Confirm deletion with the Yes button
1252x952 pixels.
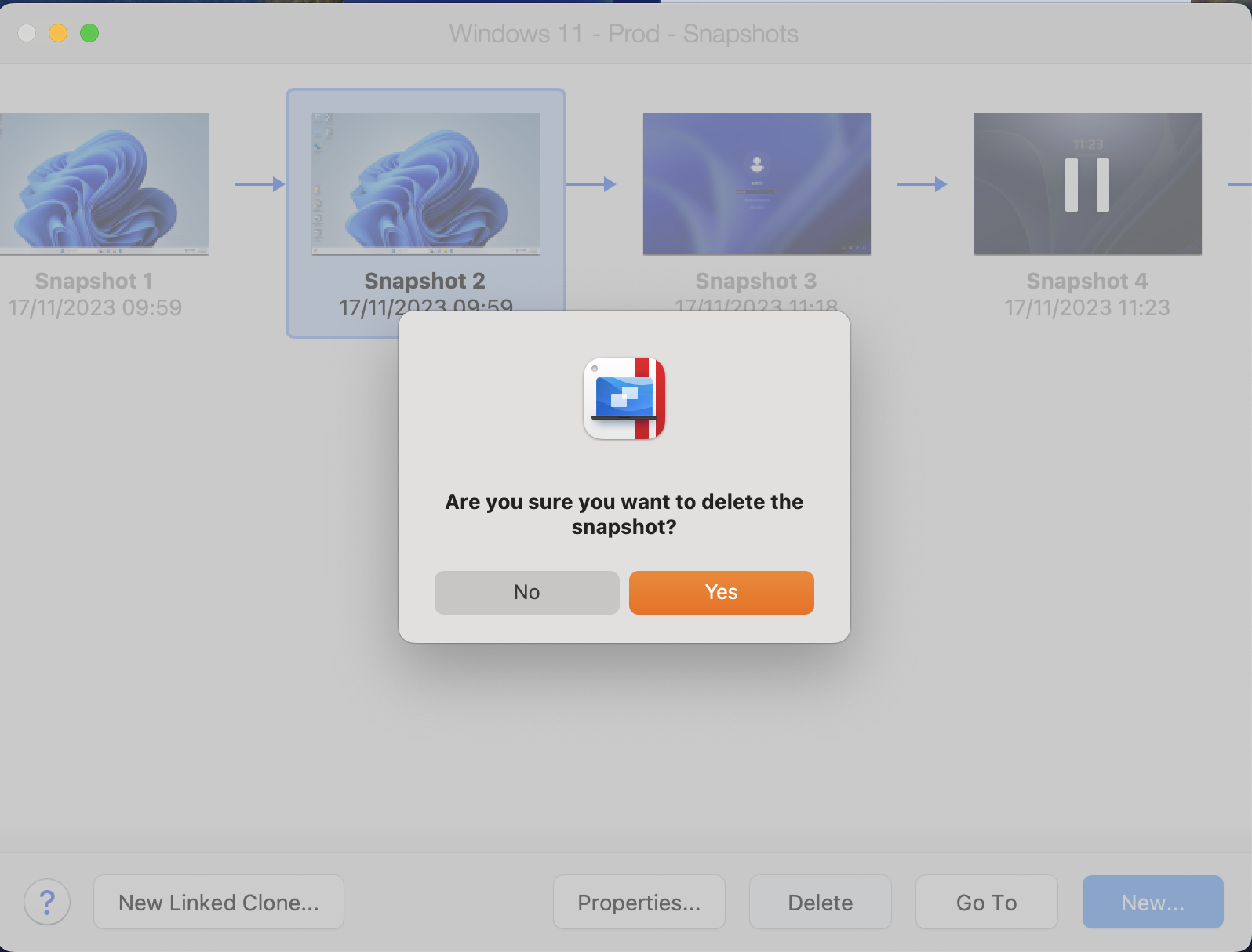721,592
